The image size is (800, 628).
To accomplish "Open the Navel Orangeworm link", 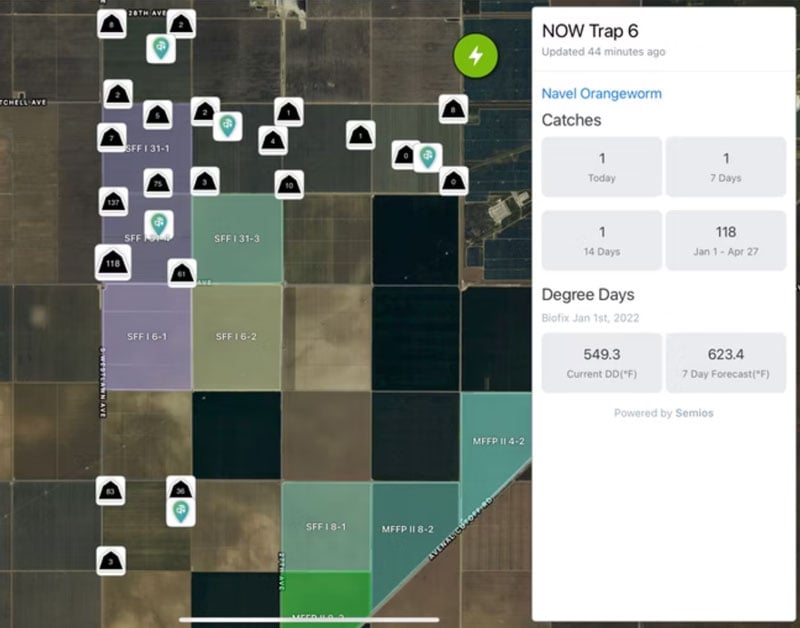I will point(600,93).
